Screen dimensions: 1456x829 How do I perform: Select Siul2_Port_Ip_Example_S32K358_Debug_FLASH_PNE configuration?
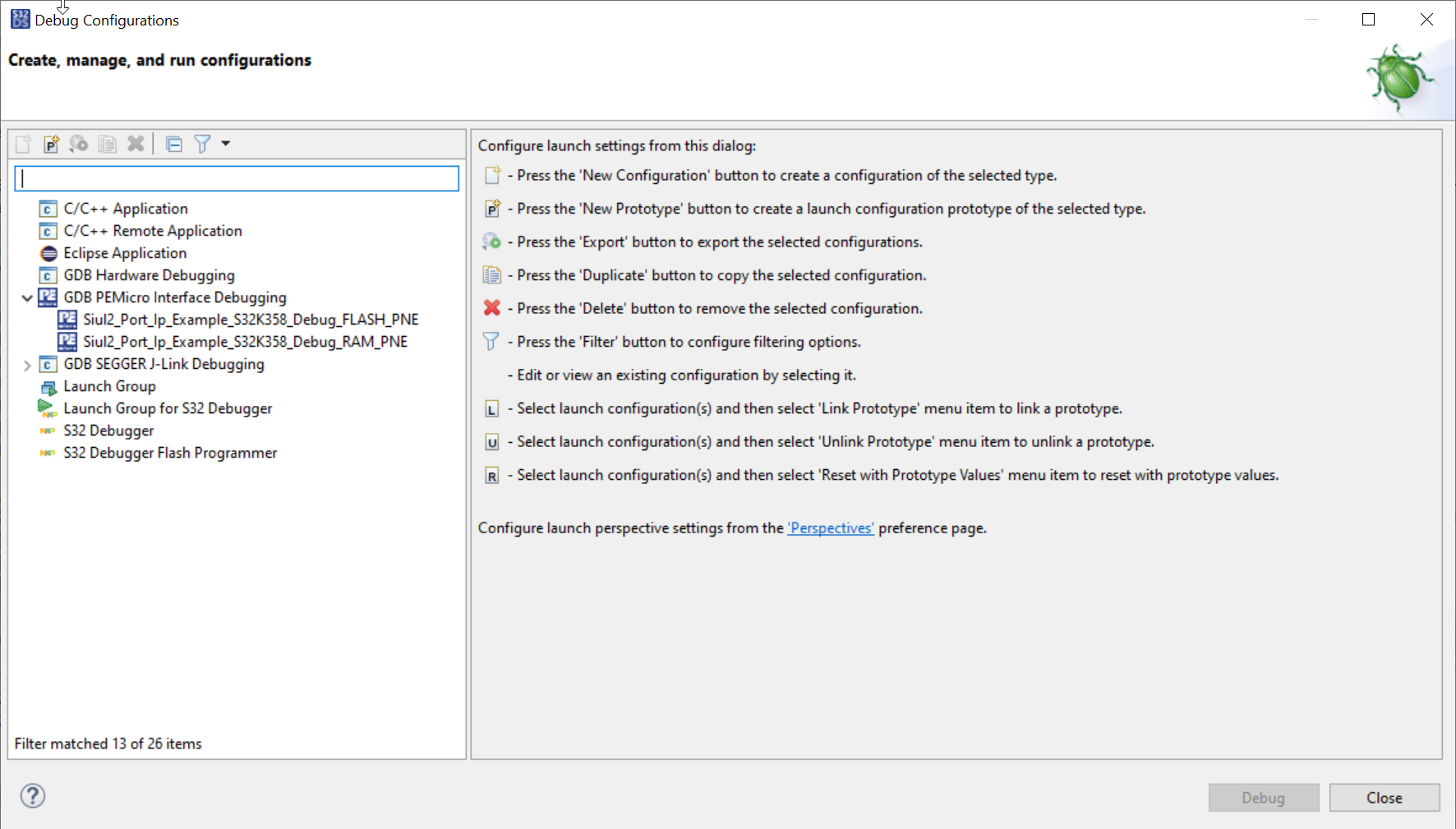coord(251,320)
